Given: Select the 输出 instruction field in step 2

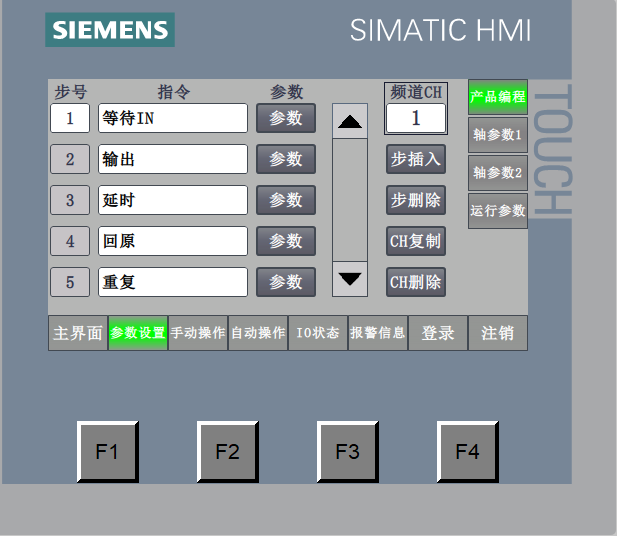Looking at the screenshot, I should pos(172,159).
